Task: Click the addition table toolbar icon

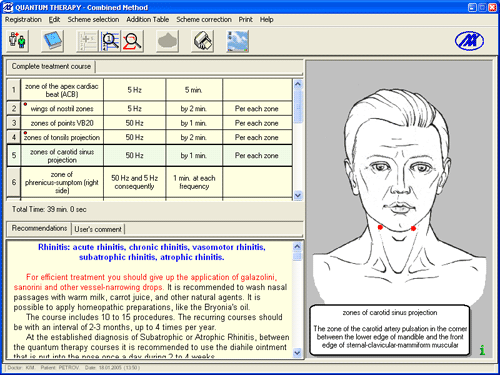Action: [87, 41]
